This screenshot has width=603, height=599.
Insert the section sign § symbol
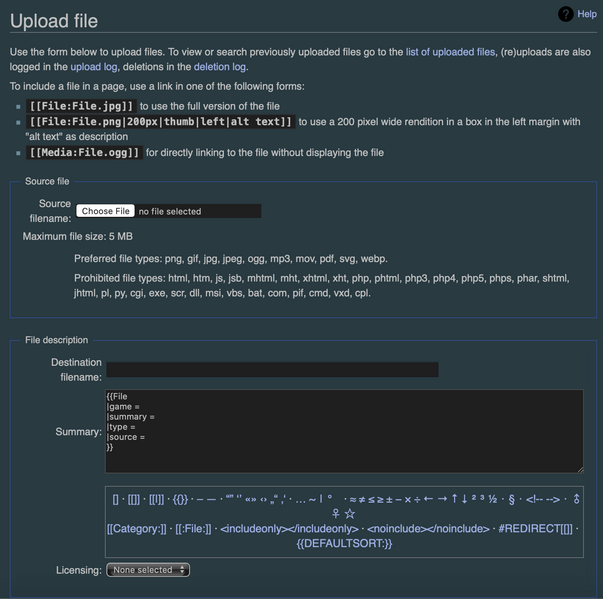512,498
